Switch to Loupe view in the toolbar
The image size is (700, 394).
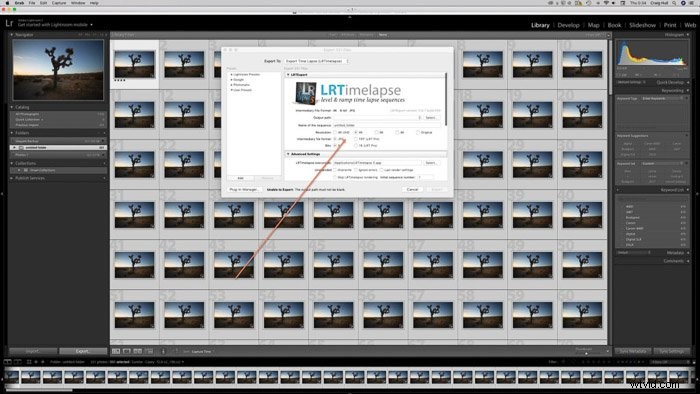(x=127, y=352)
